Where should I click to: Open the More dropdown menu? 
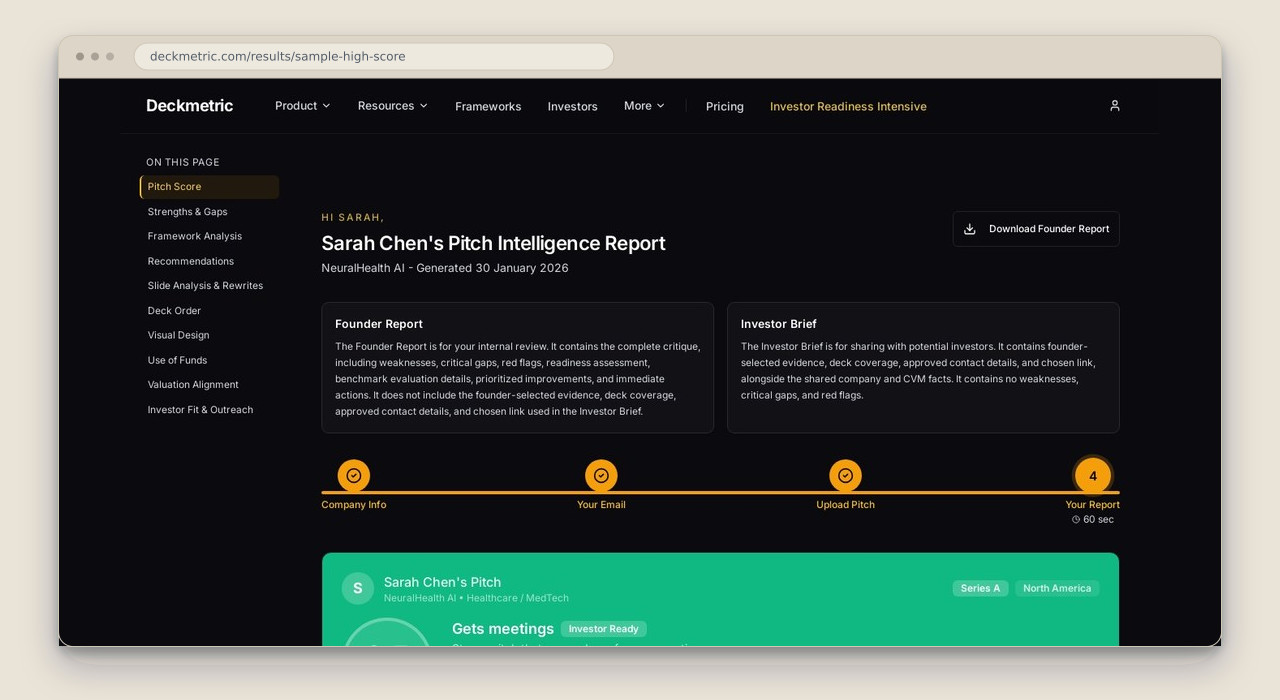(644, 106)
